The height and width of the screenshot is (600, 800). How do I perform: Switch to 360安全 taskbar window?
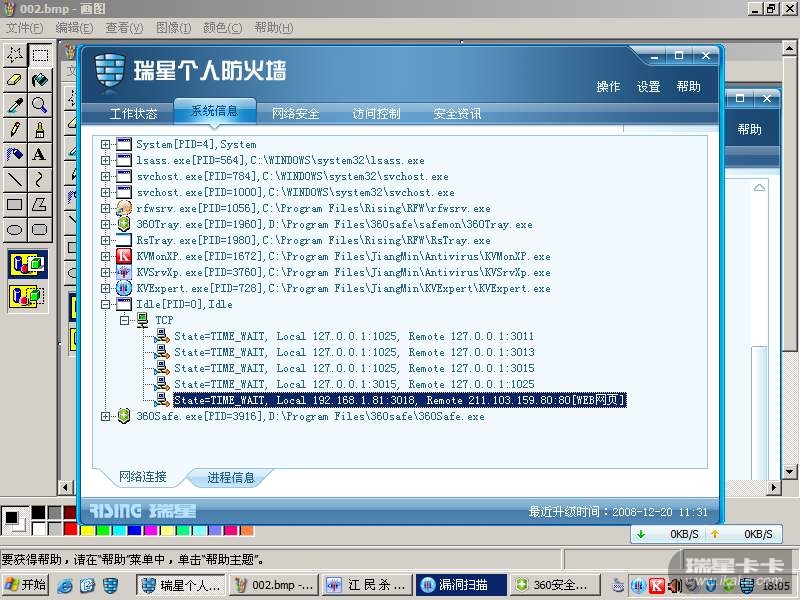click(x=555, y=585)
